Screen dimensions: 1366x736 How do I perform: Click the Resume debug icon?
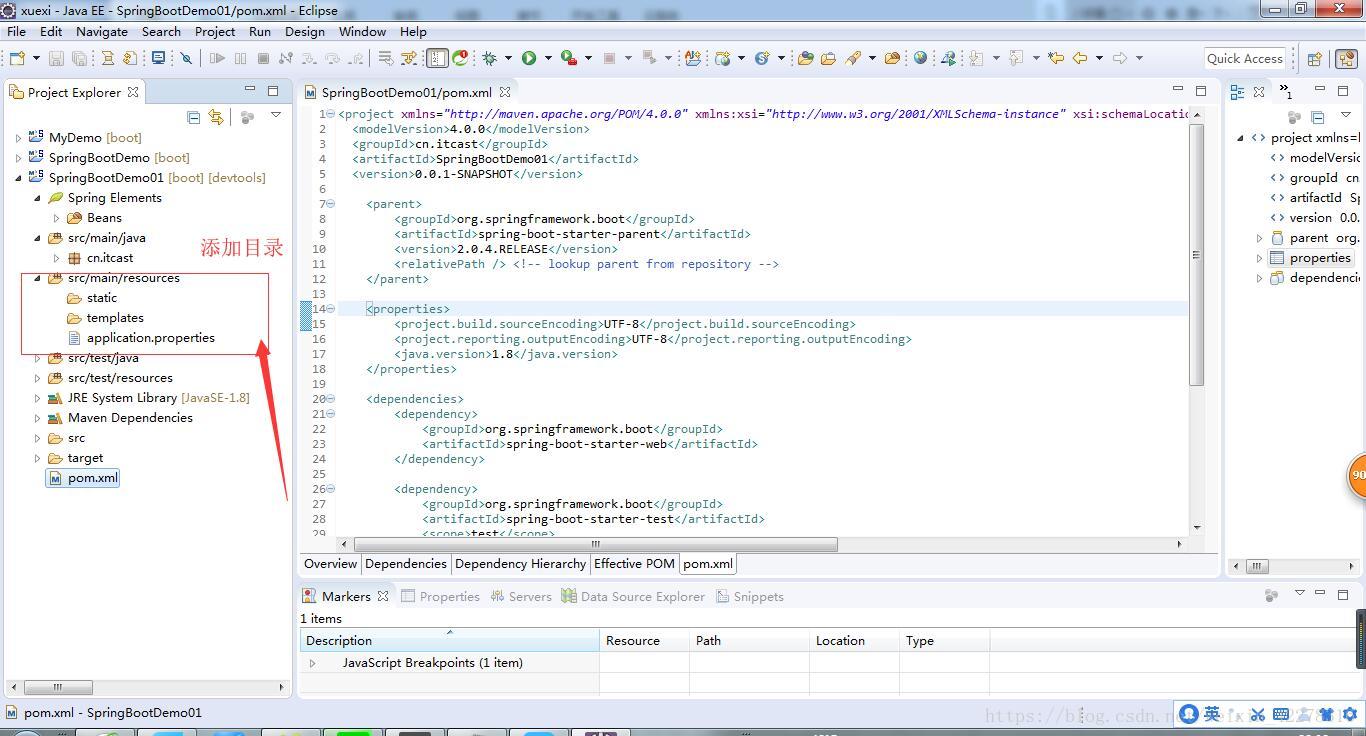pyautogui.click(x=217, y=58)
